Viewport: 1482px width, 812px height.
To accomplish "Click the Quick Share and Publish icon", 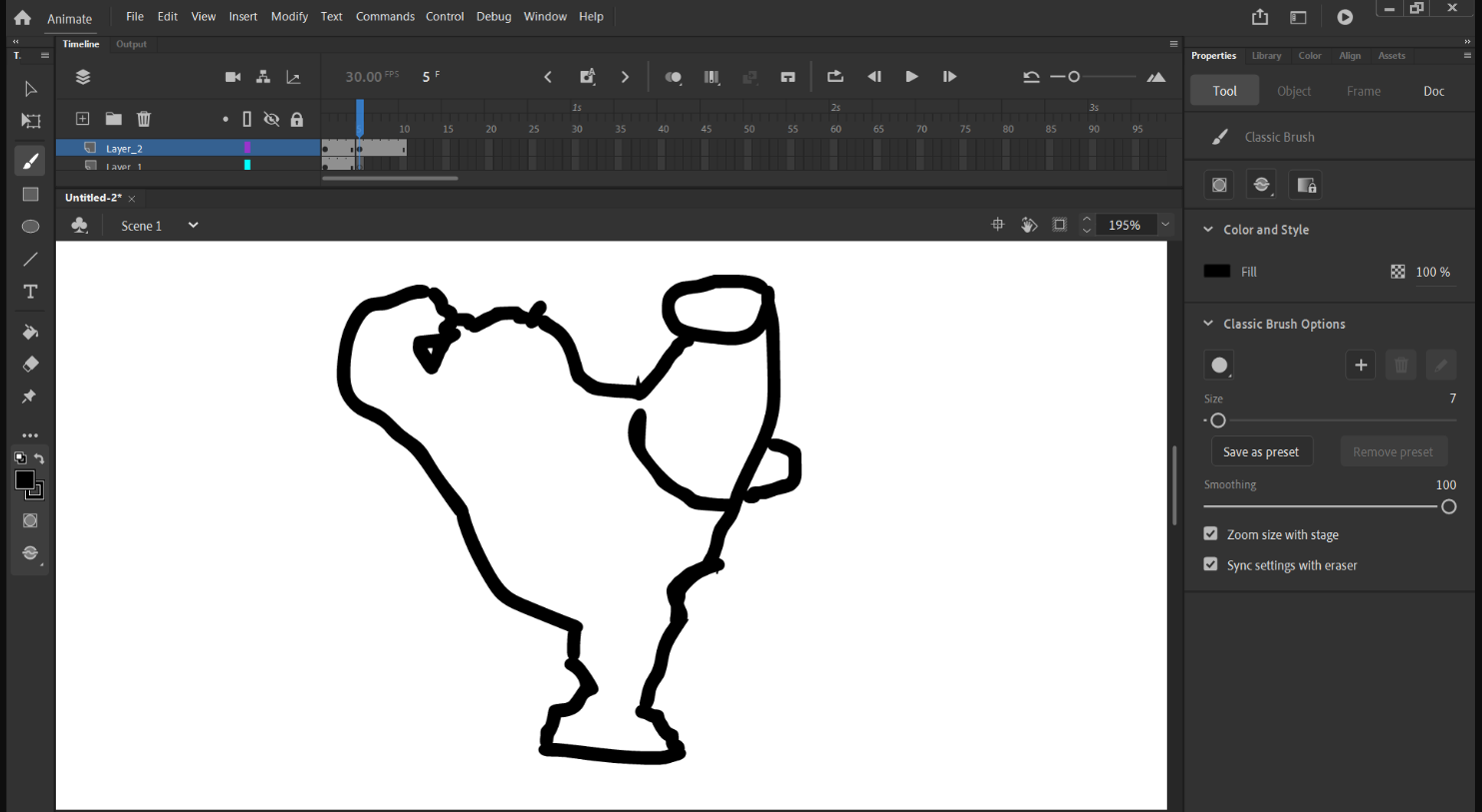I will pyautogui.click(x=1260, y=17).
